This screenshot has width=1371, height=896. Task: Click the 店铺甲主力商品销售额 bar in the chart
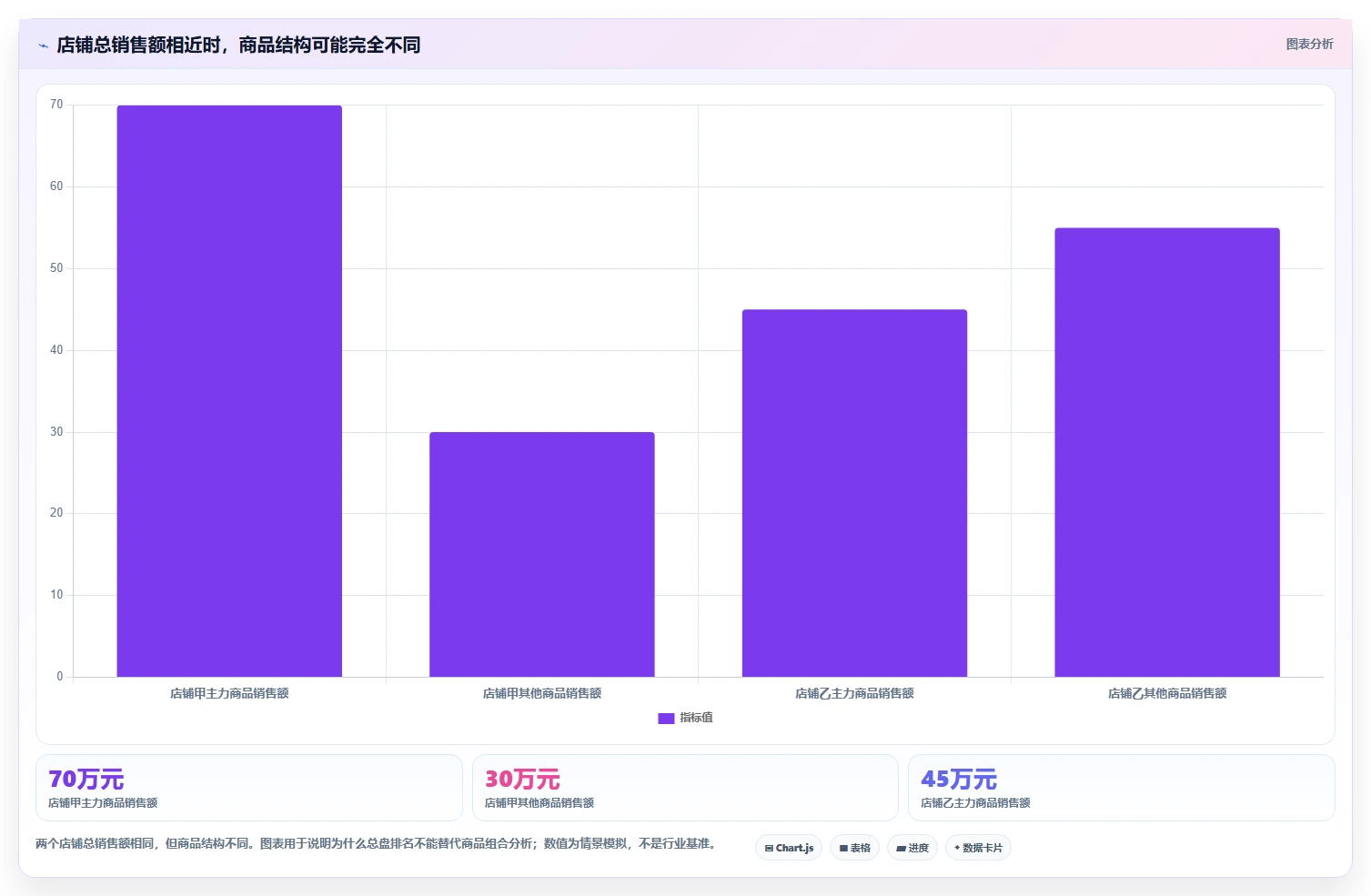click(x=229, y=391)
